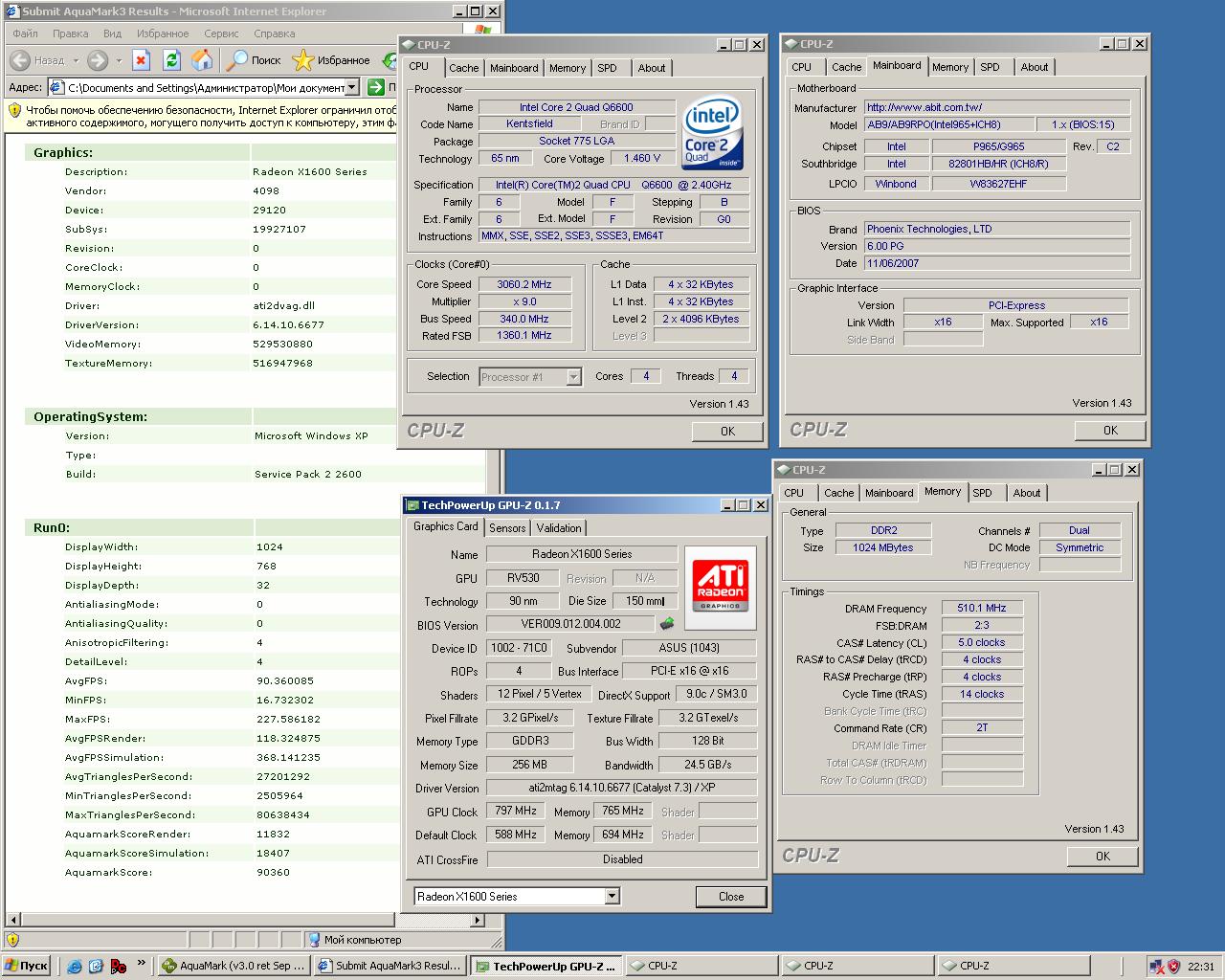Click the yellow shield on the security info bar
Viewport: 1225px width, 980px height.
pos(14,110)
